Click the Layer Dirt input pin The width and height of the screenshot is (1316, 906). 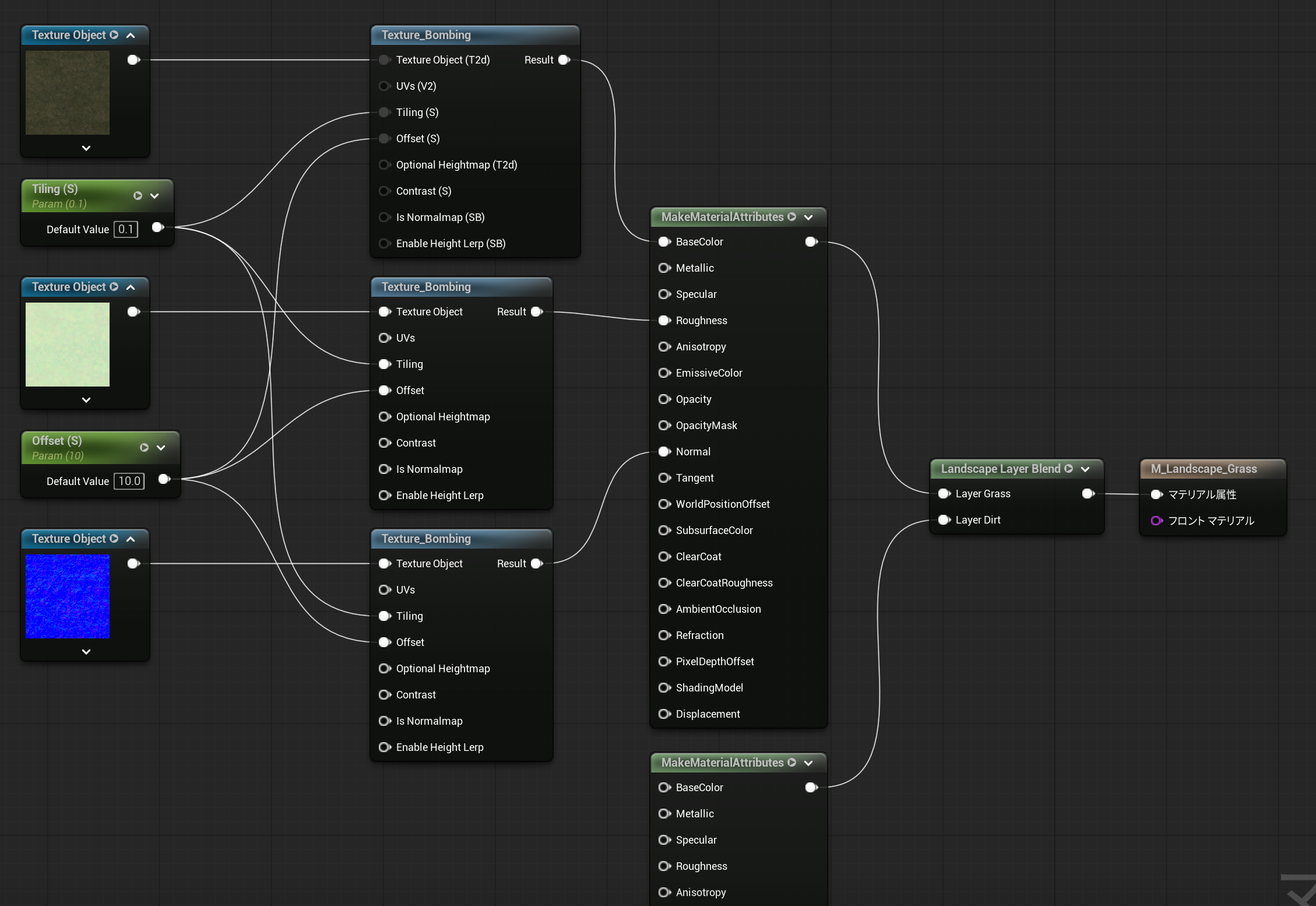944,520
